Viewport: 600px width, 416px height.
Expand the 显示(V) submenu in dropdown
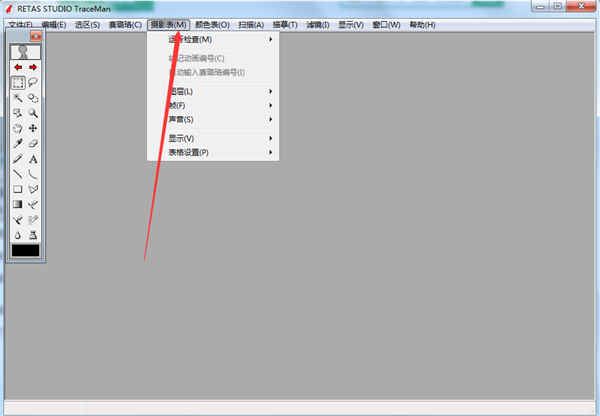[213, 138]
